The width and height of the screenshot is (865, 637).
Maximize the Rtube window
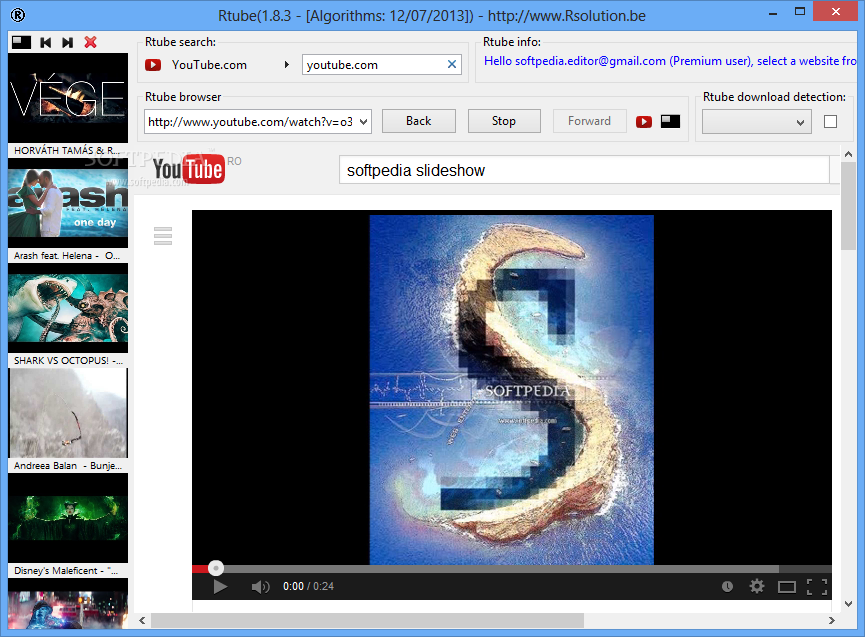800,12
